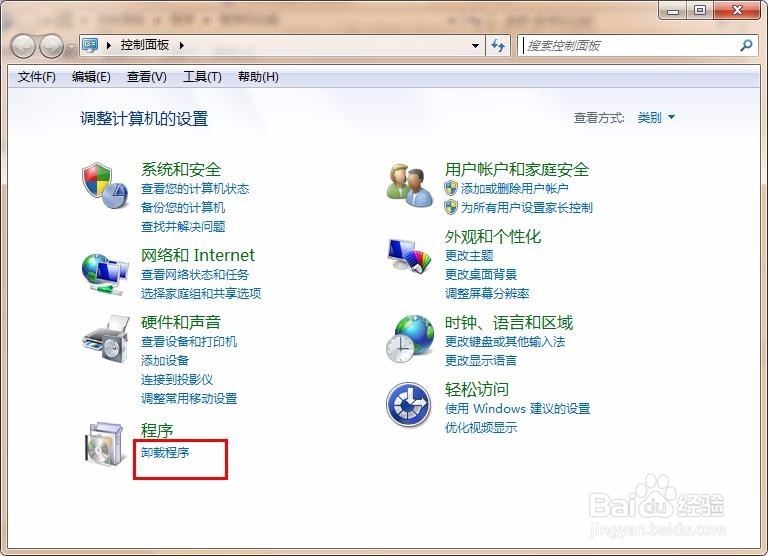Click 连接到投影仪 link

[x=177, y=380]
